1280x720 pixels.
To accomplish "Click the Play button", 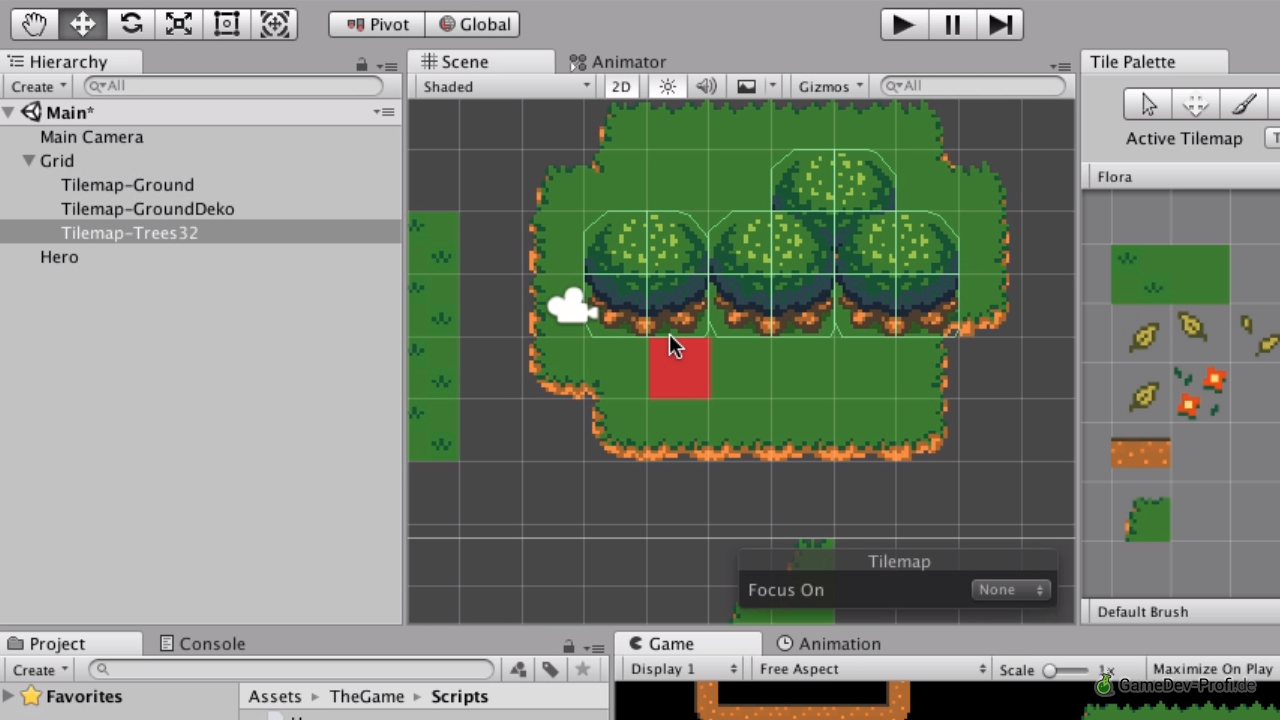I will pyautogui.click(x=903, y=24).
